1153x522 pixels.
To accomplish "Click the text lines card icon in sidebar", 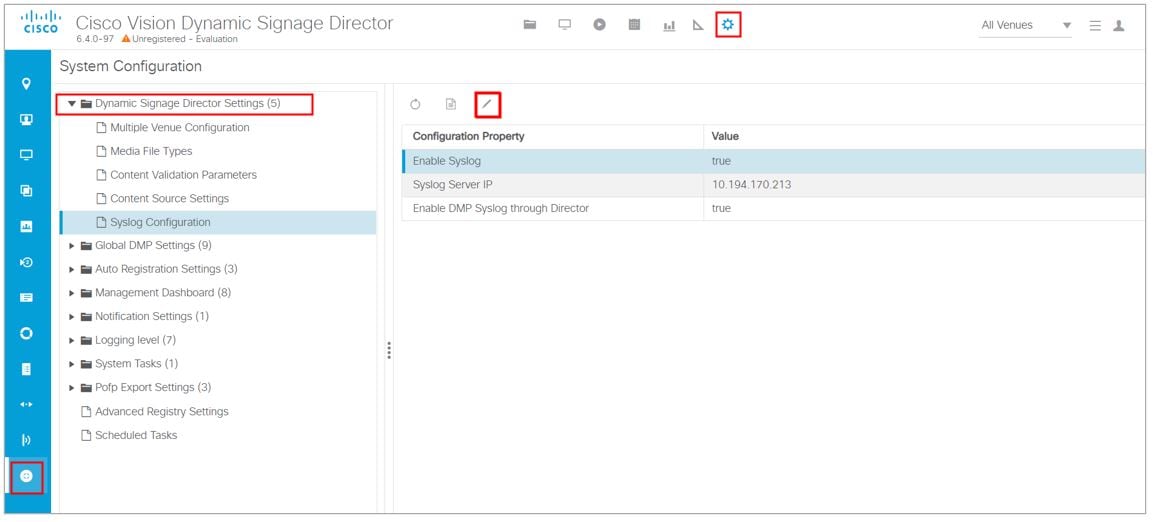I will click(26, 298).
